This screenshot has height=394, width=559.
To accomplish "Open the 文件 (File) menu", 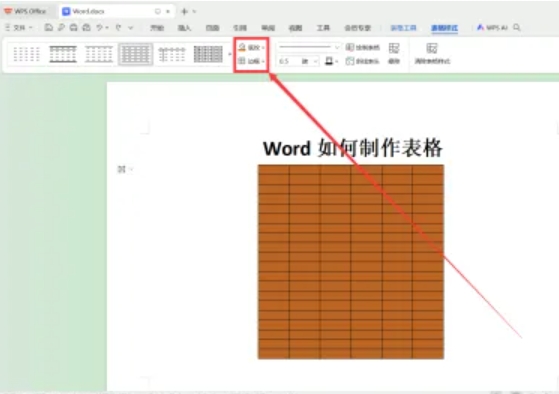I will (19, 27).
